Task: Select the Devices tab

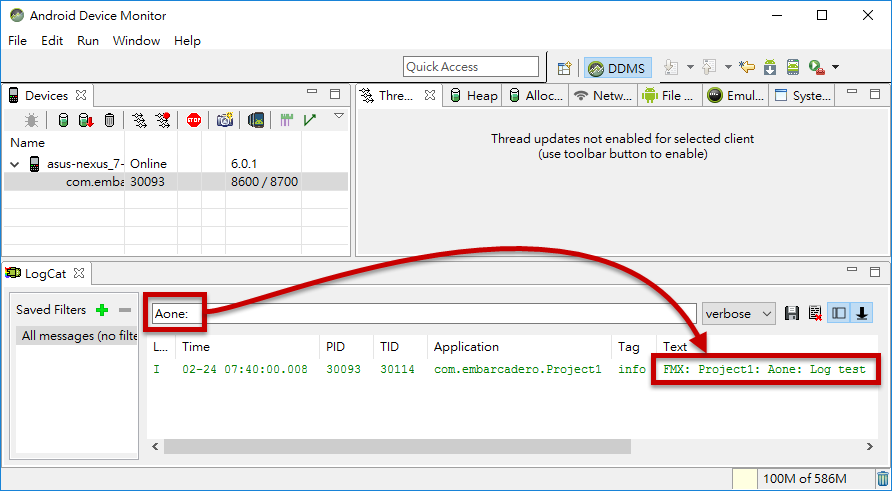Action: 46,96
